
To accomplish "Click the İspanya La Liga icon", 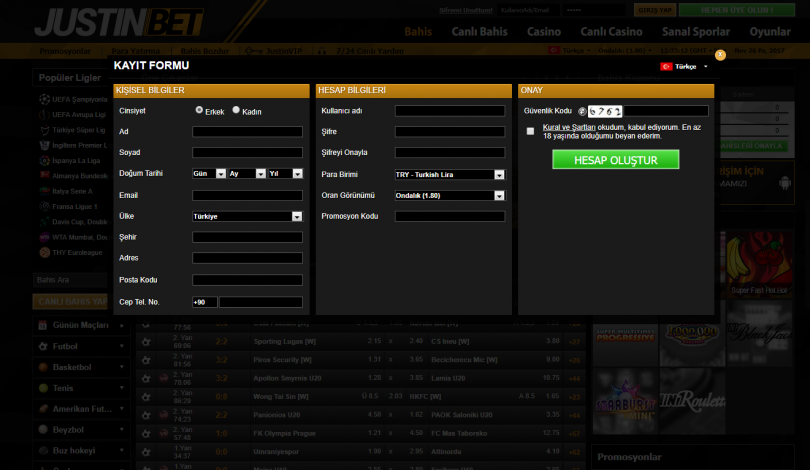I will click(x=44, y=161).
